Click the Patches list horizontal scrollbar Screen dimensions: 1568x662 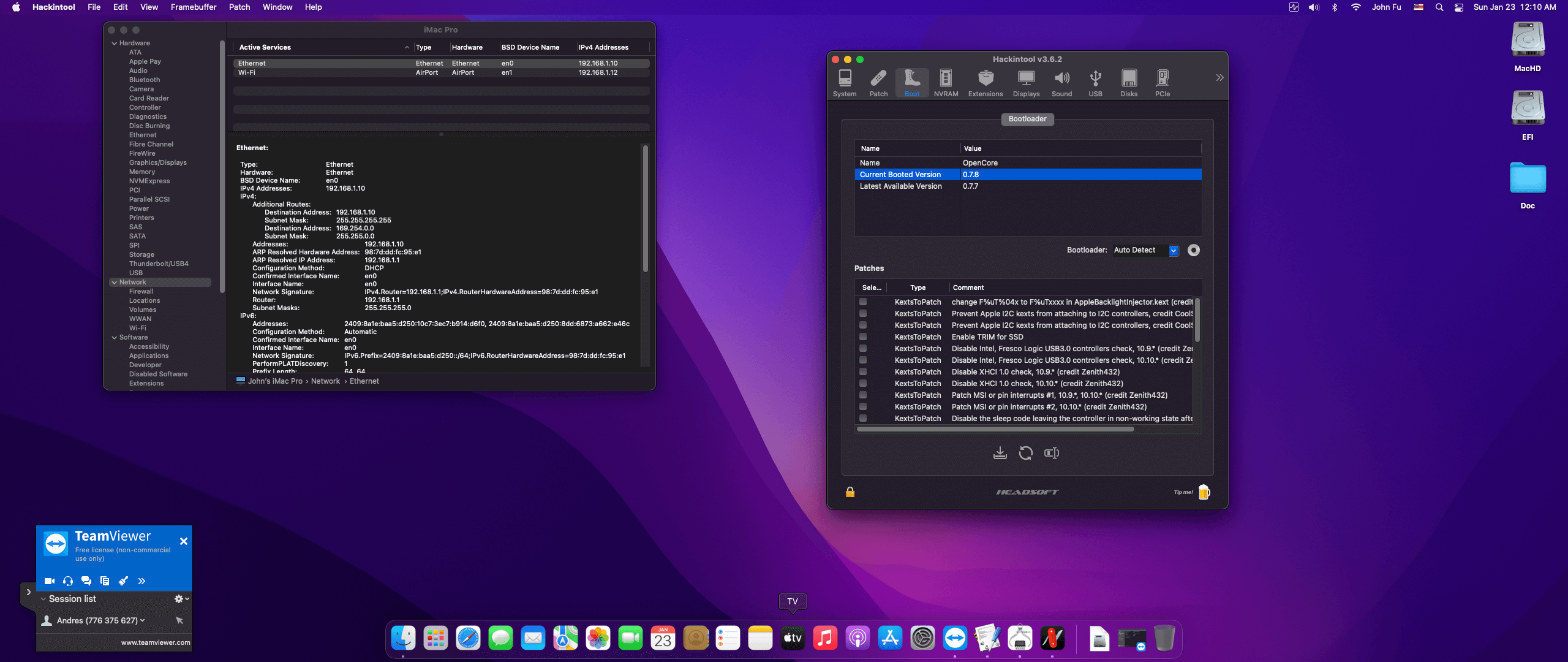click(x=995, y=429)
